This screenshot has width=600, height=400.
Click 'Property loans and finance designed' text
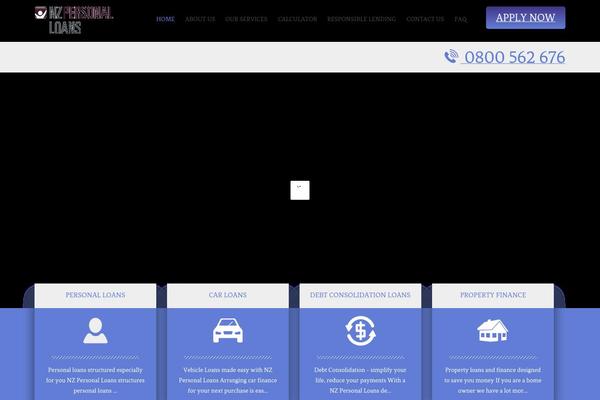[493, 380]
